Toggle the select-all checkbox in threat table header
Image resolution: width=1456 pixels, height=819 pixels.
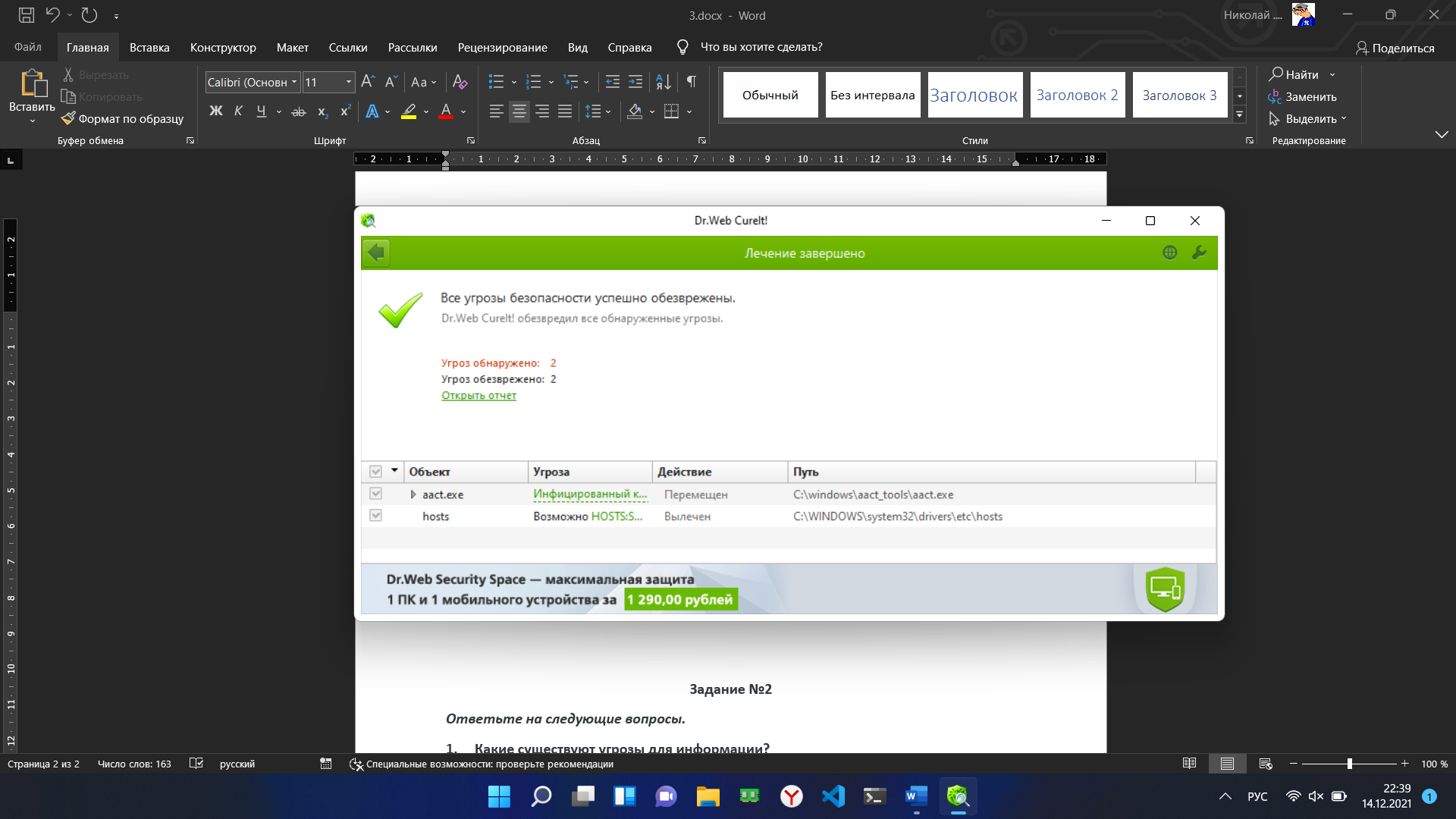tap(375, 472)
